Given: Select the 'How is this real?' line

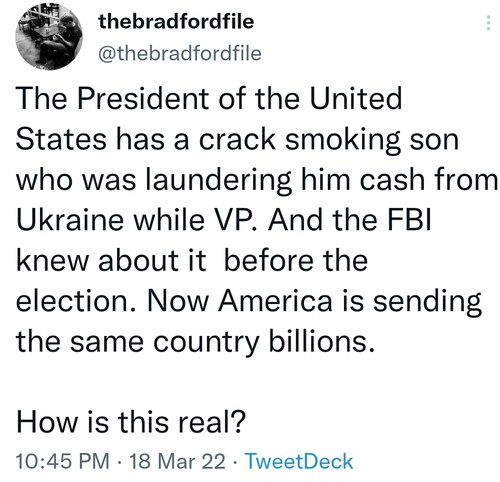Looking at the screenshot, I should (x=131, y=421).
